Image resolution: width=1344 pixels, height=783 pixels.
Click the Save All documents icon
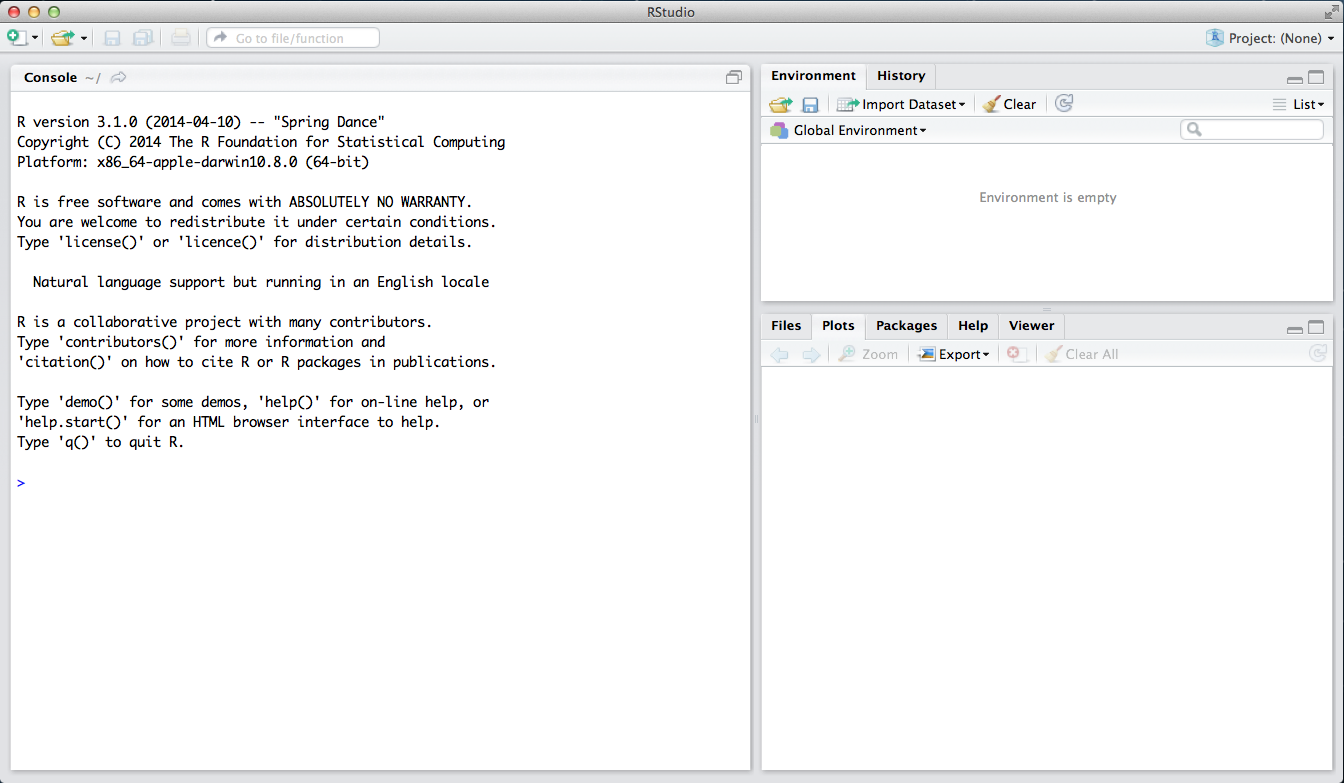coord(143,38)
